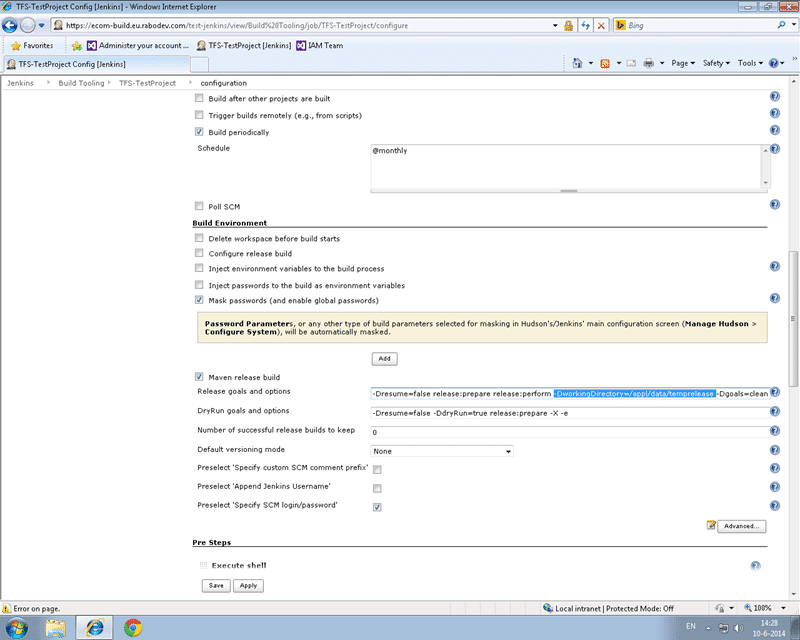
Task: Click browser Back arrow button
Action: 10,25
